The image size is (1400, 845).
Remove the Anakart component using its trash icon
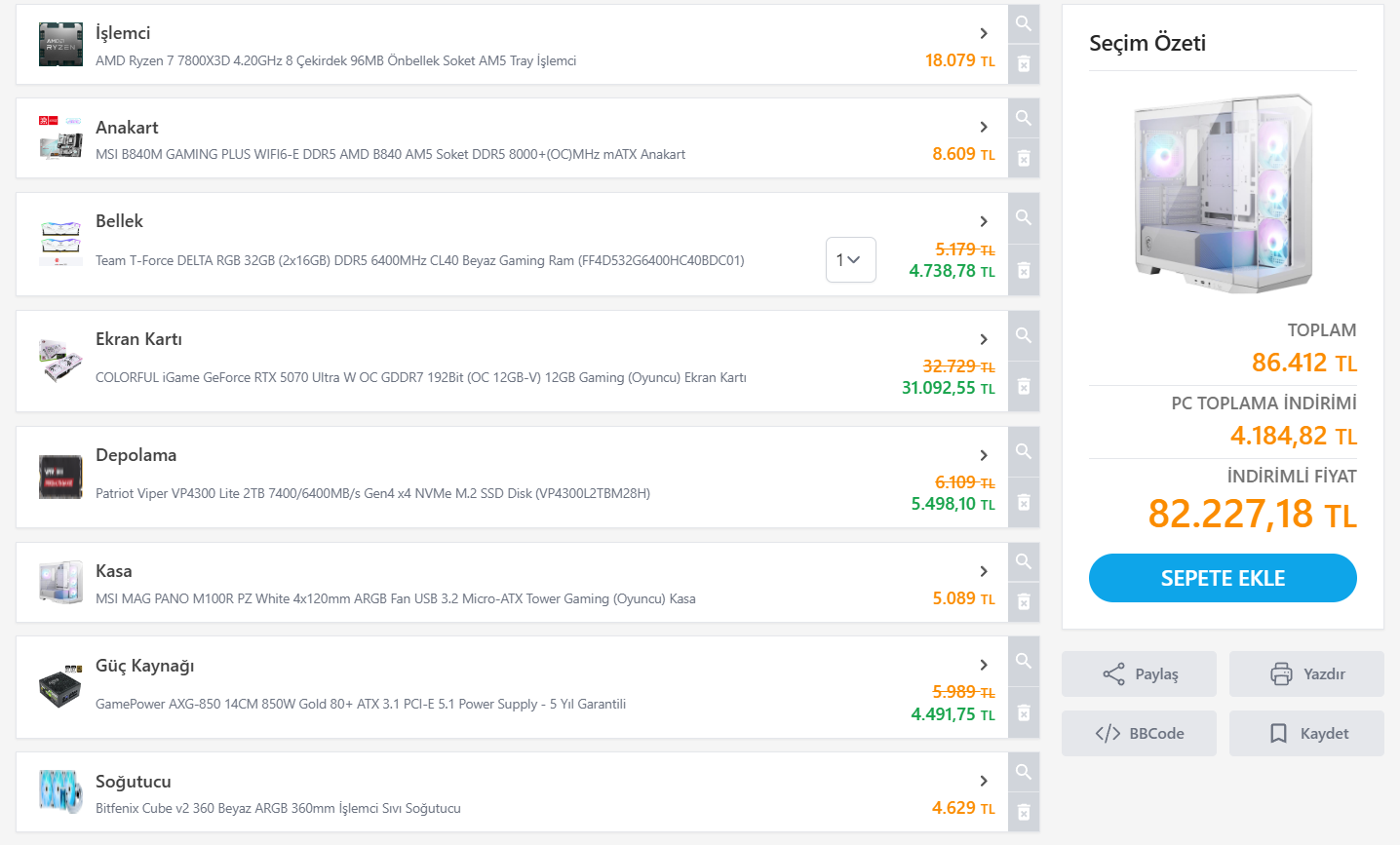[1024, 158]
